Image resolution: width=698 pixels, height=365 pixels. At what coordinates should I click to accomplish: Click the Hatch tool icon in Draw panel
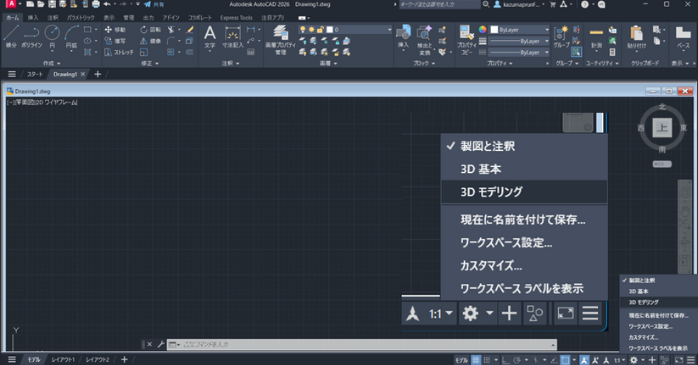(88, 52)
